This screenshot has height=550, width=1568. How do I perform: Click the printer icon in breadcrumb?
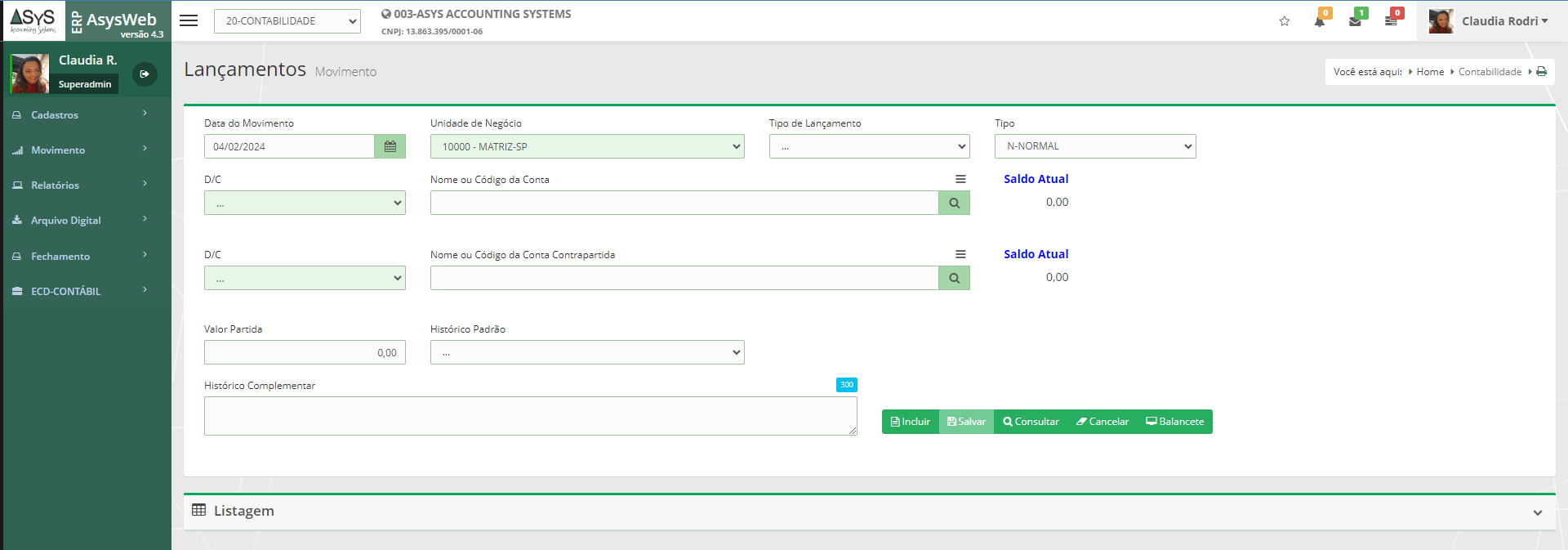point(1541,72)
